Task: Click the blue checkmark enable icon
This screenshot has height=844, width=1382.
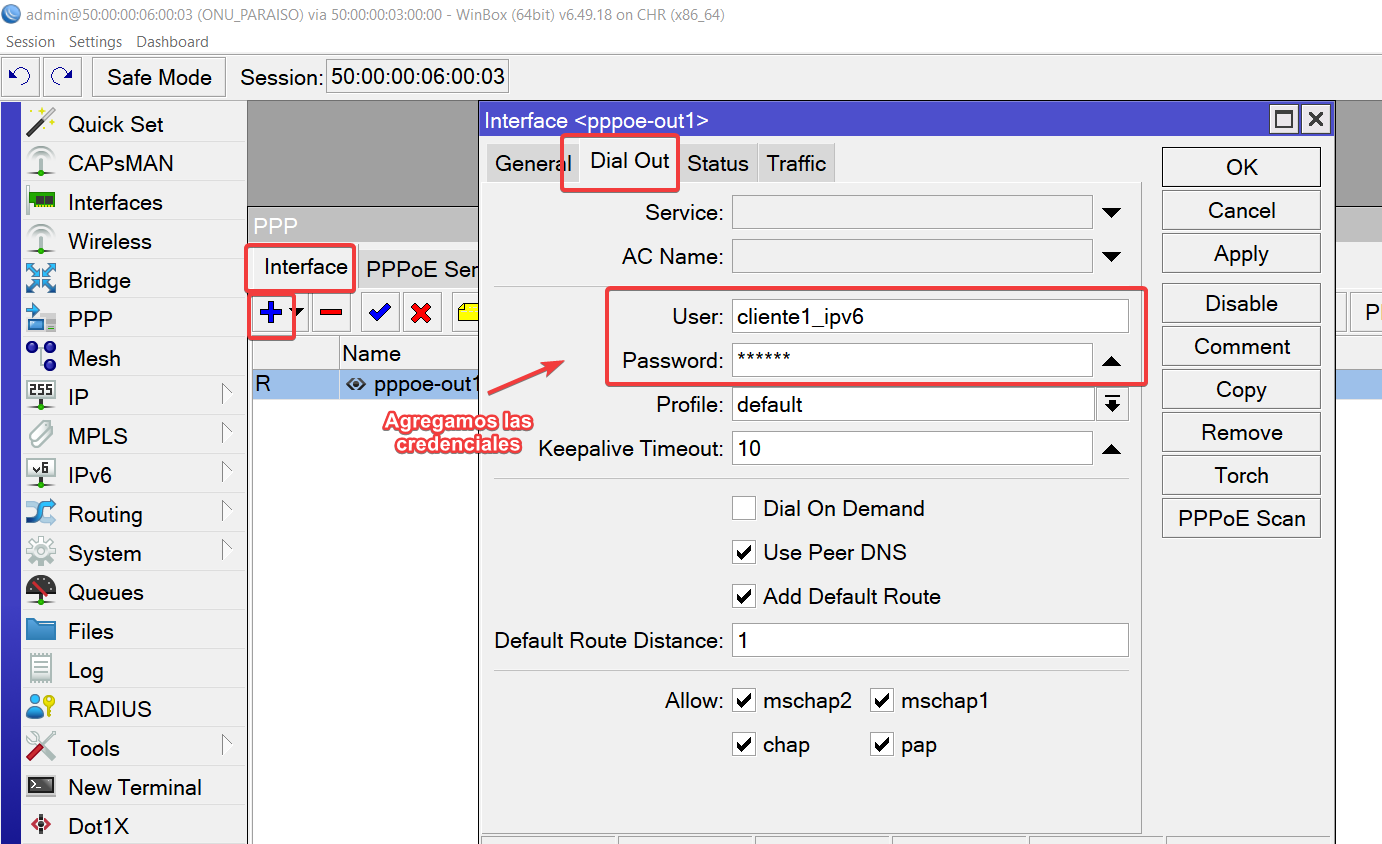Action: click(379, 313)
